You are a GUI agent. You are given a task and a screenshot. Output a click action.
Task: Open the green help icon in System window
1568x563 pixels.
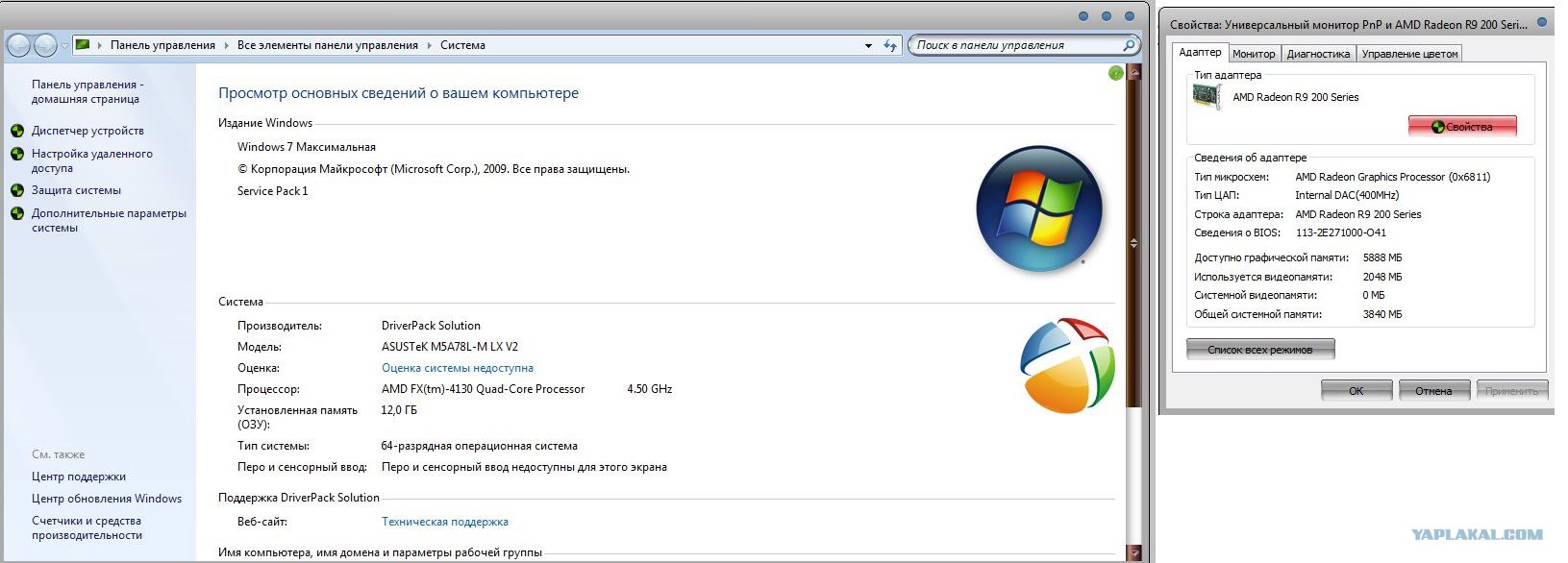click(1116, 73)
